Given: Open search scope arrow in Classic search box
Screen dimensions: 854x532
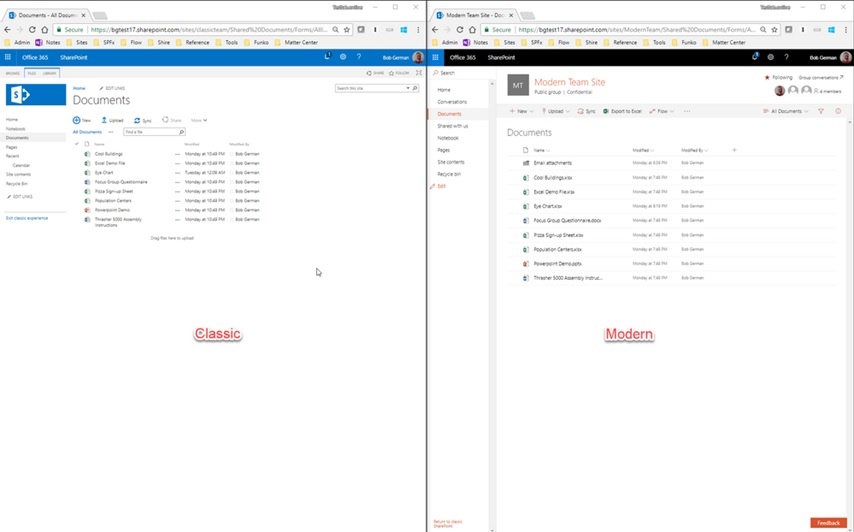Looking at the screenshot, I should coord(408,88).
